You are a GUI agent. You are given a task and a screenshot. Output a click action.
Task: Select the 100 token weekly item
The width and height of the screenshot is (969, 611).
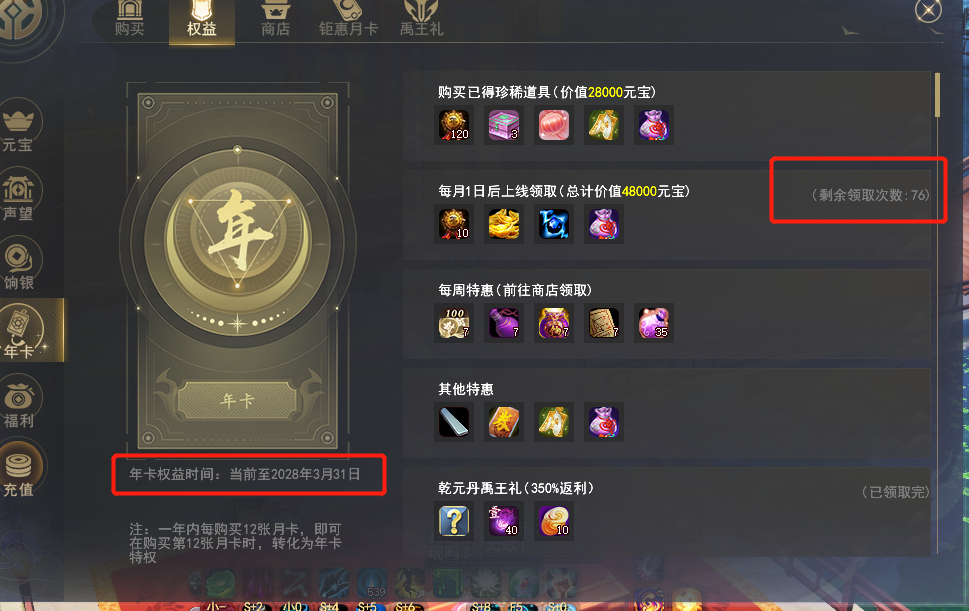click(x=454, y=323)
